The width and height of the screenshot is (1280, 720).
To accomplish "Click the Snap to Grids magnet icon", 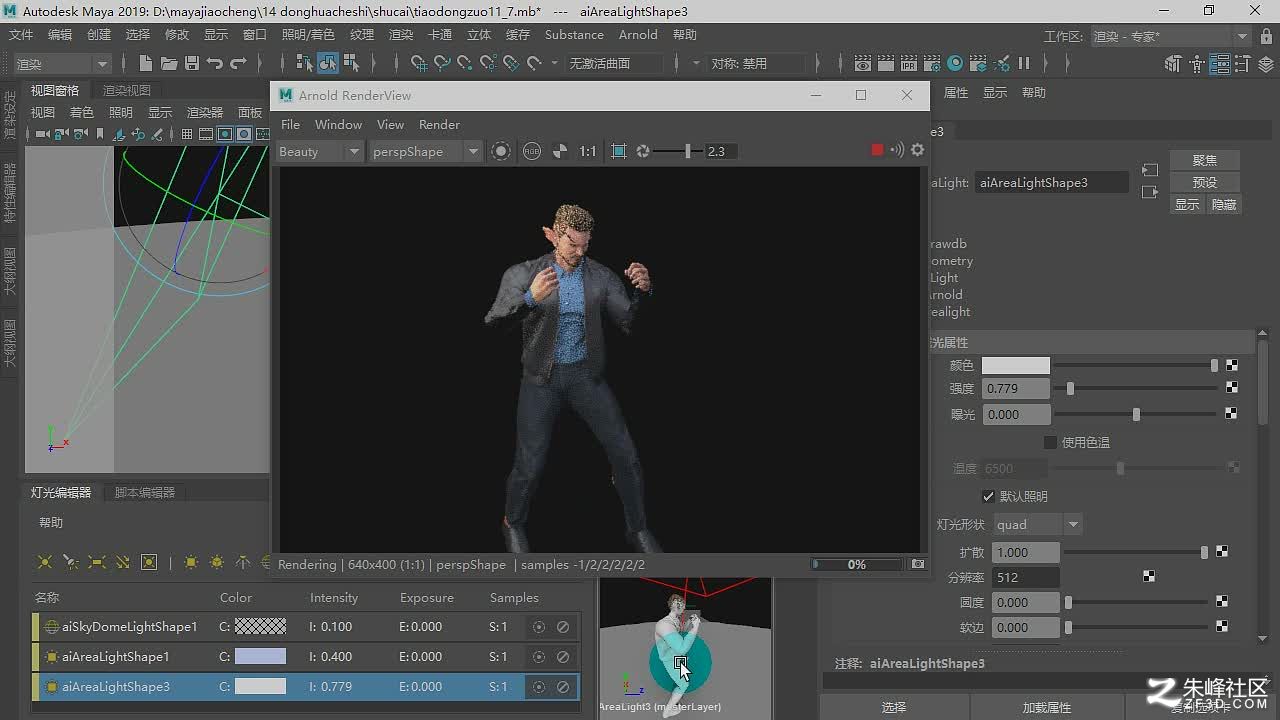I will 419,63.
